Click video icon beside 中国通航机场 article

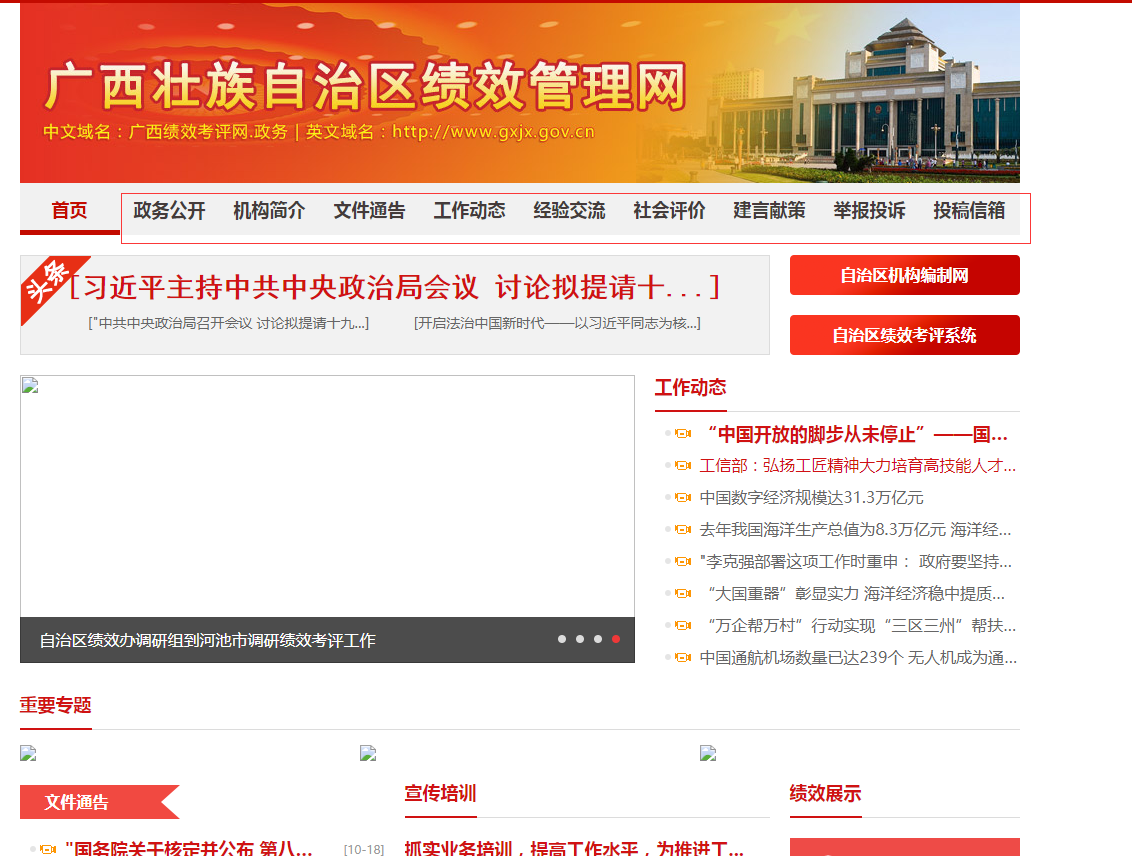click(683, 658)
